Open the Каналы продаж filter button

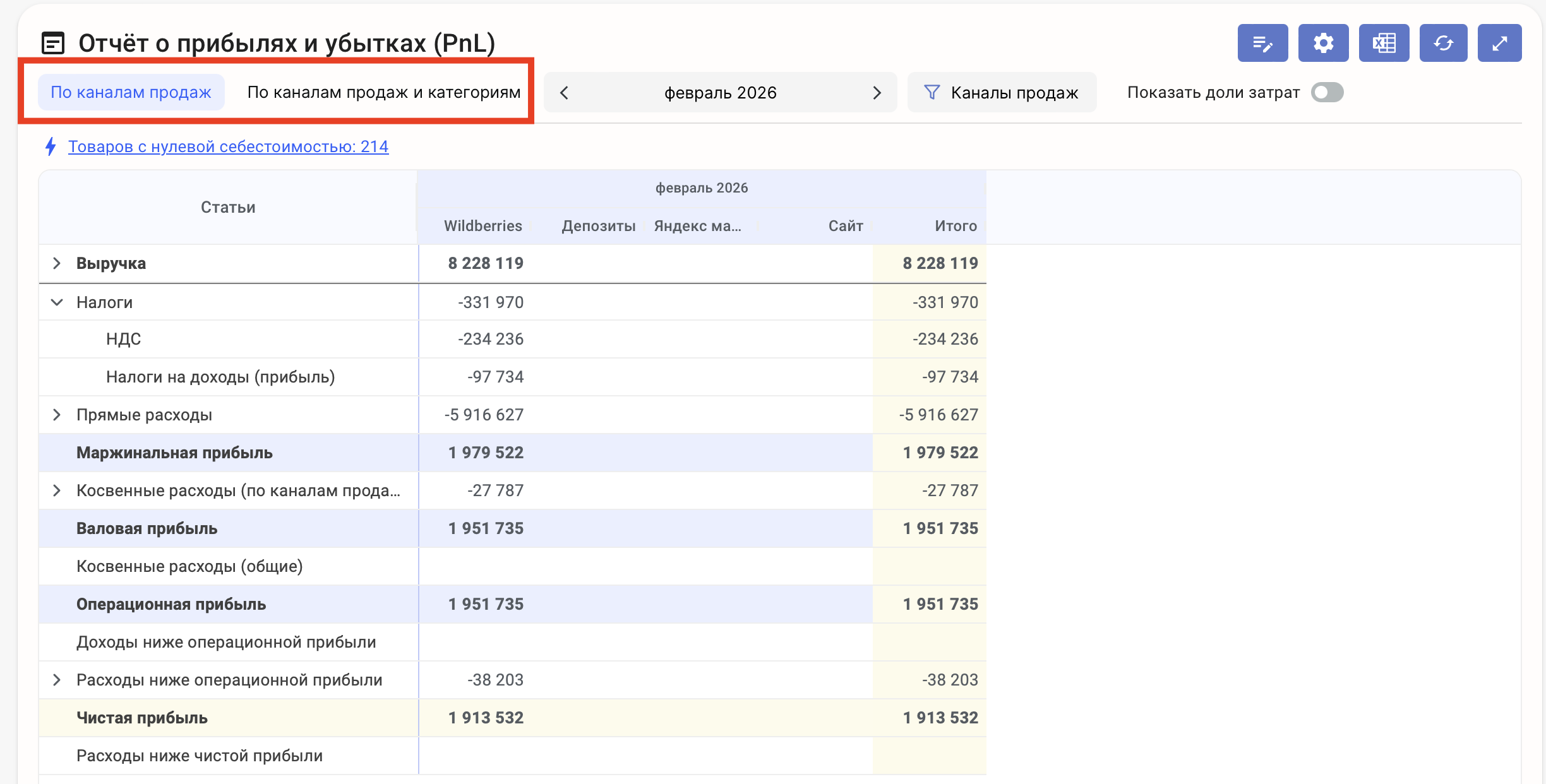(1002, 92)
